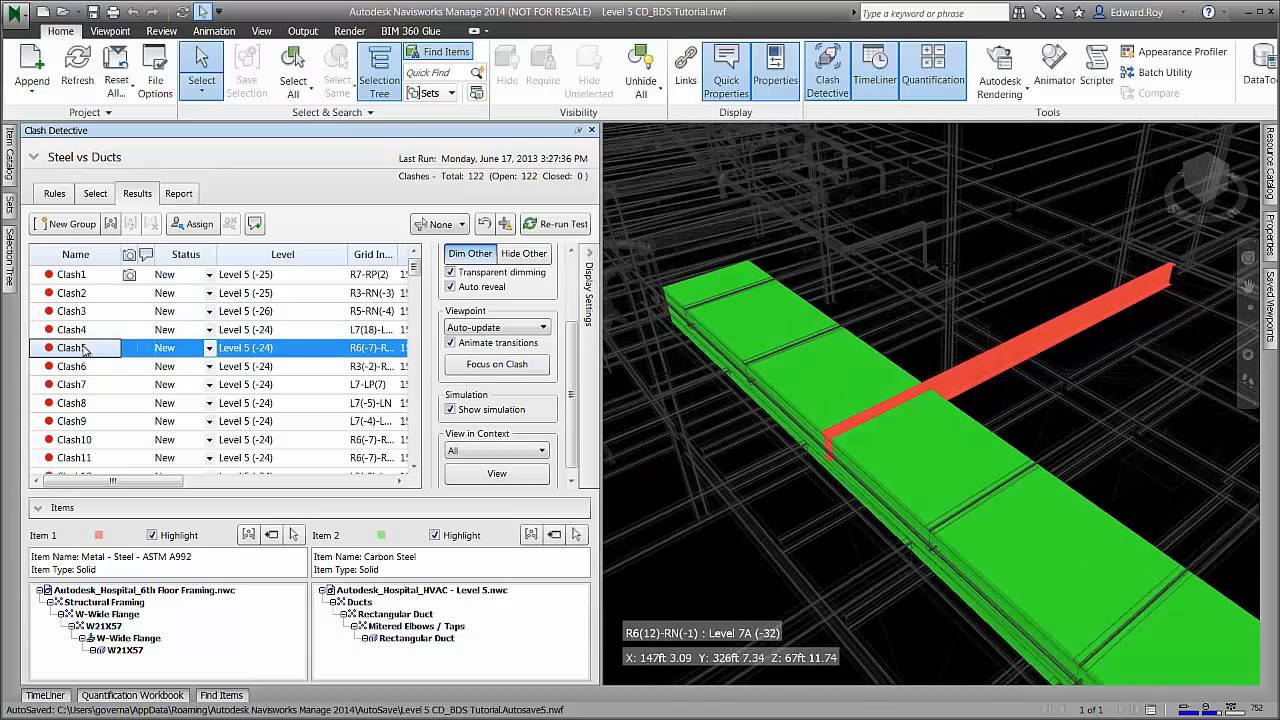This screenshot has width=1280, height=720.
Task: Click the Focus on Clash button
Action: point(497,364)
